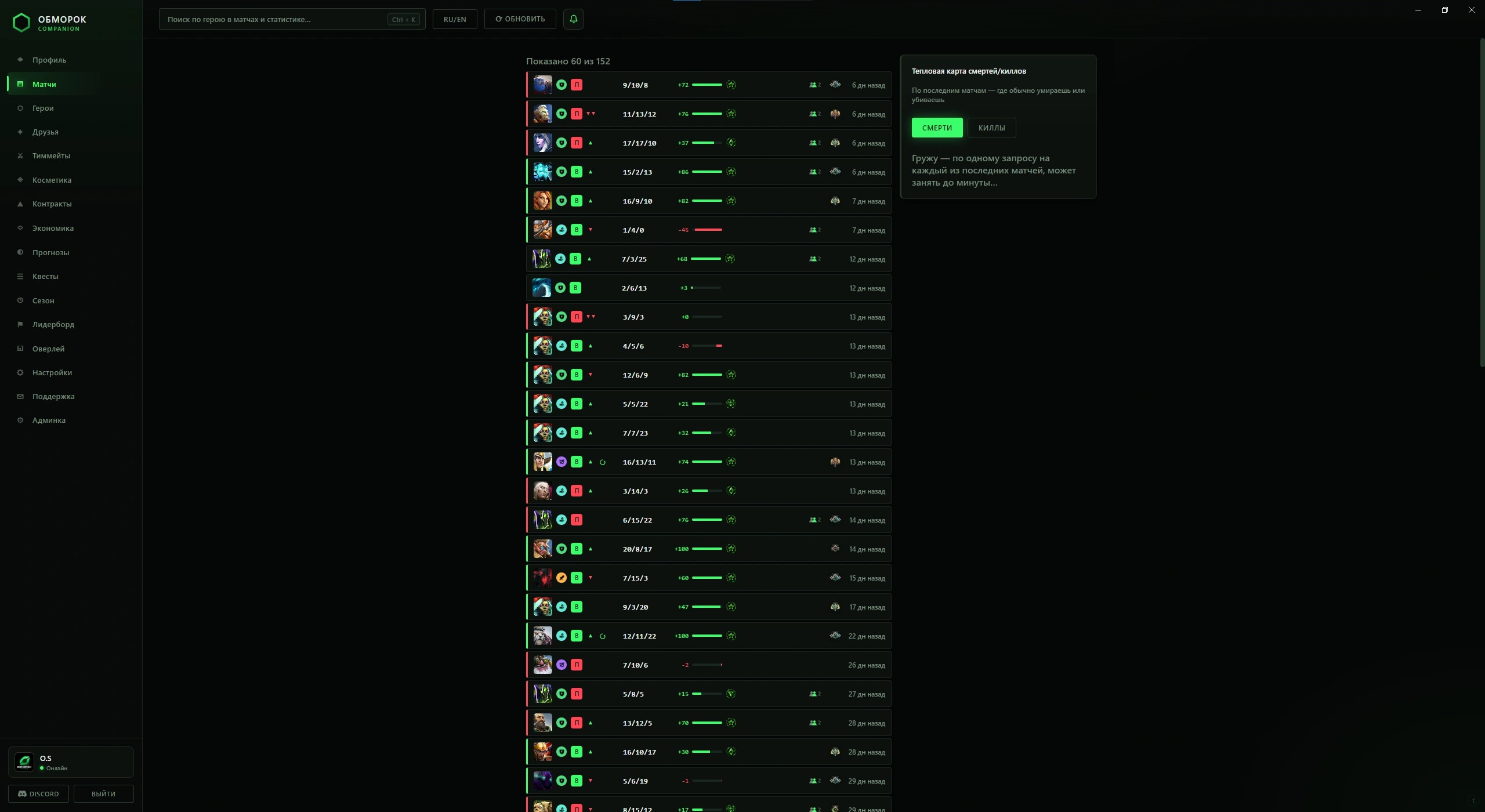Screen dimensions: 1485x812
Task: Click the Обновить refresh button
Action: click(x=520, y=19)
